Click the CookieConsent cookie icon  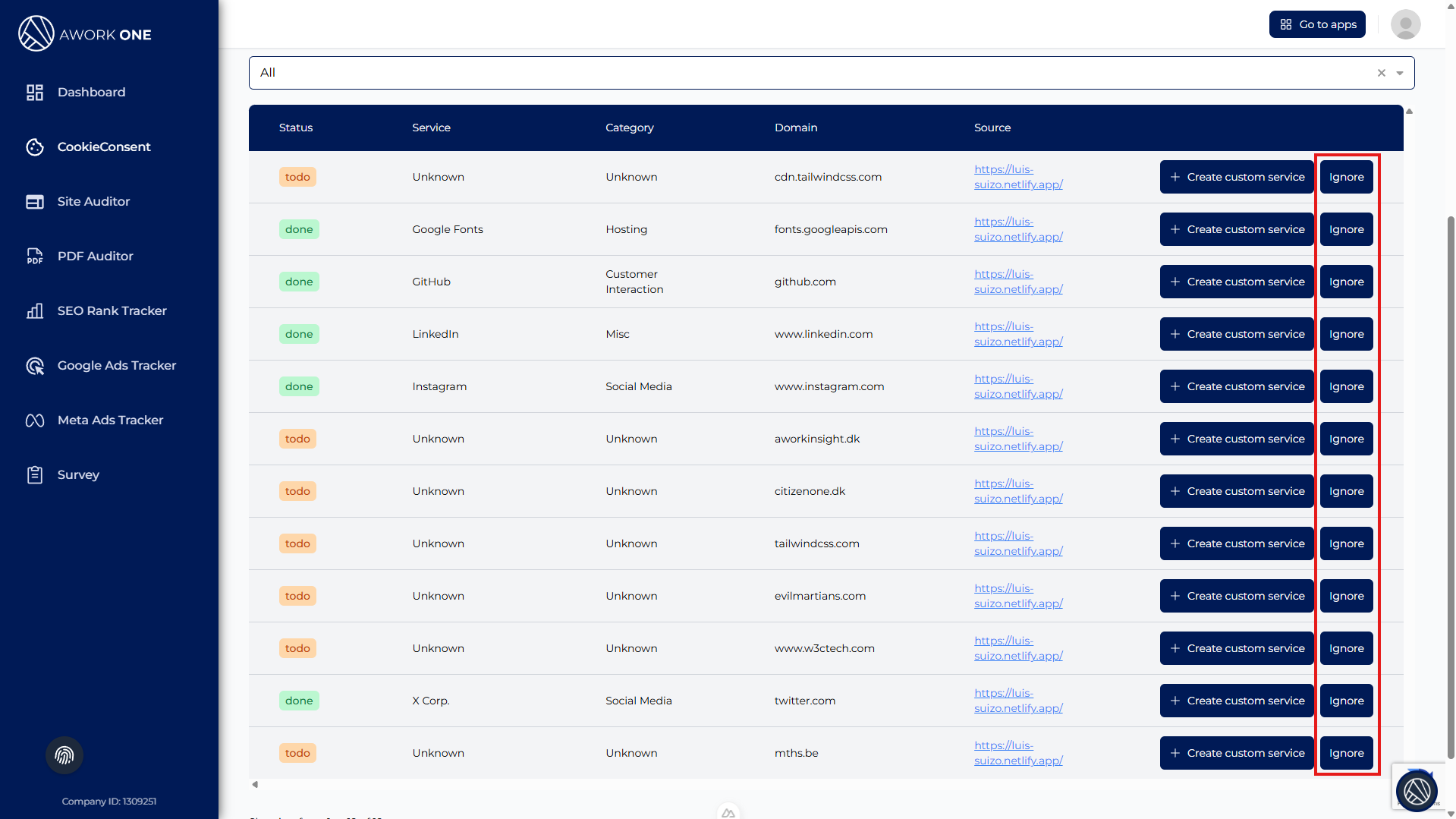click(x=35, y=147)
